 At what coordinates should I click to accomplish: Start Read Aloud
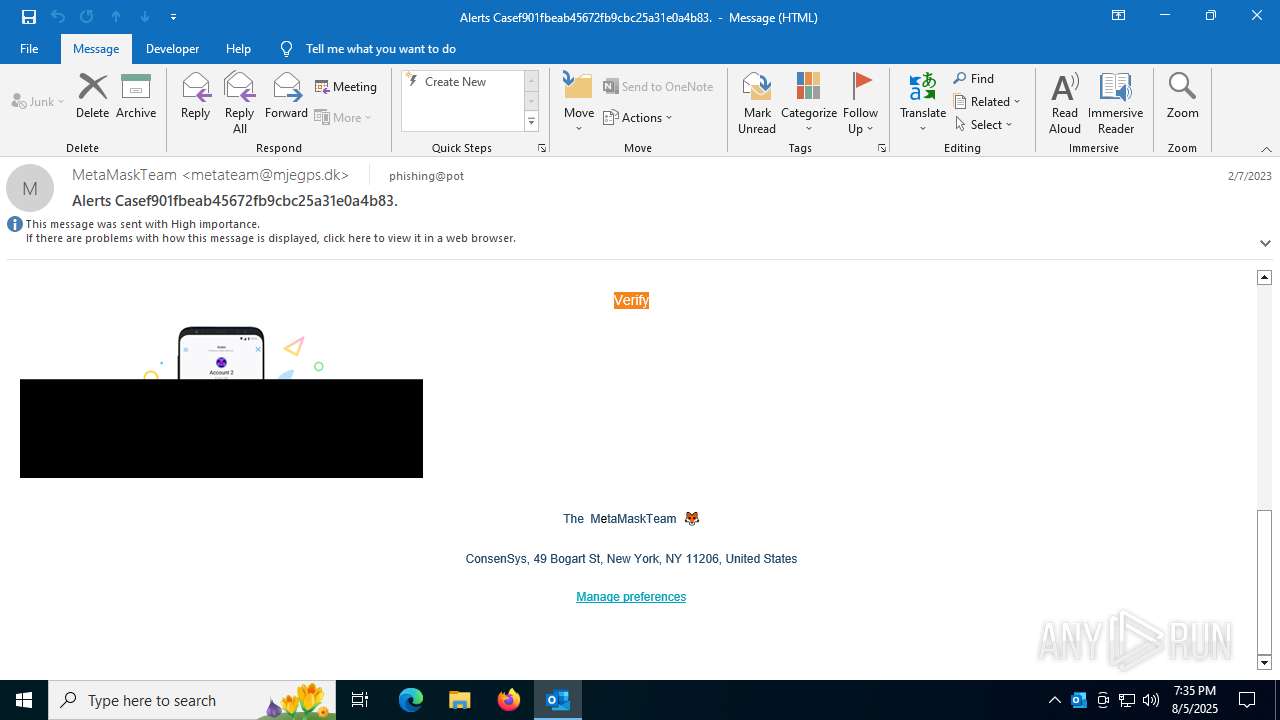(1065, 102)
